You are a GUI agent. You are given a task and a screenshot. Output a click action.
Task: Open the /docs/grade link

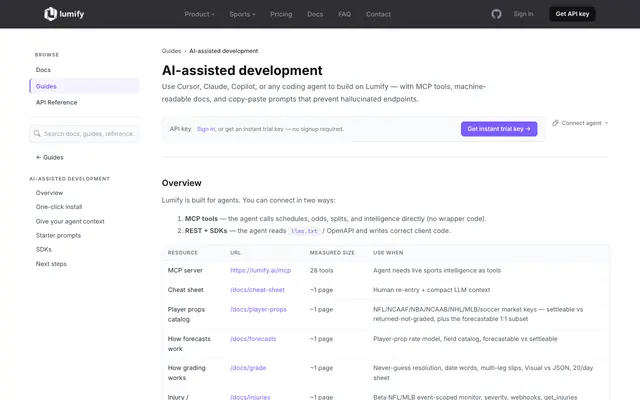pyautogui.click(x=248, y=368)
